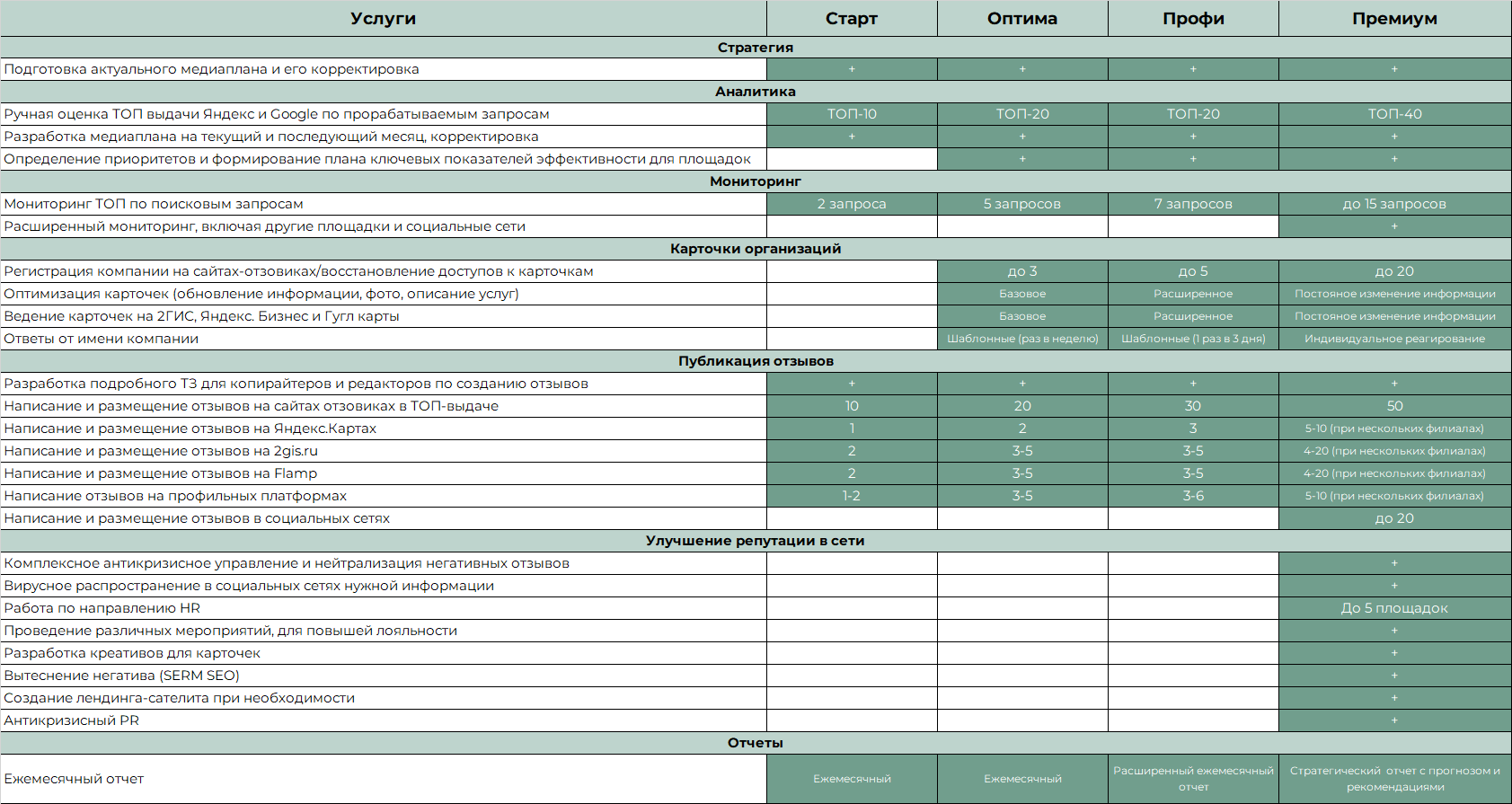
Task: Click the Публикация отзывов section header
Action: [x=755, y=361]
